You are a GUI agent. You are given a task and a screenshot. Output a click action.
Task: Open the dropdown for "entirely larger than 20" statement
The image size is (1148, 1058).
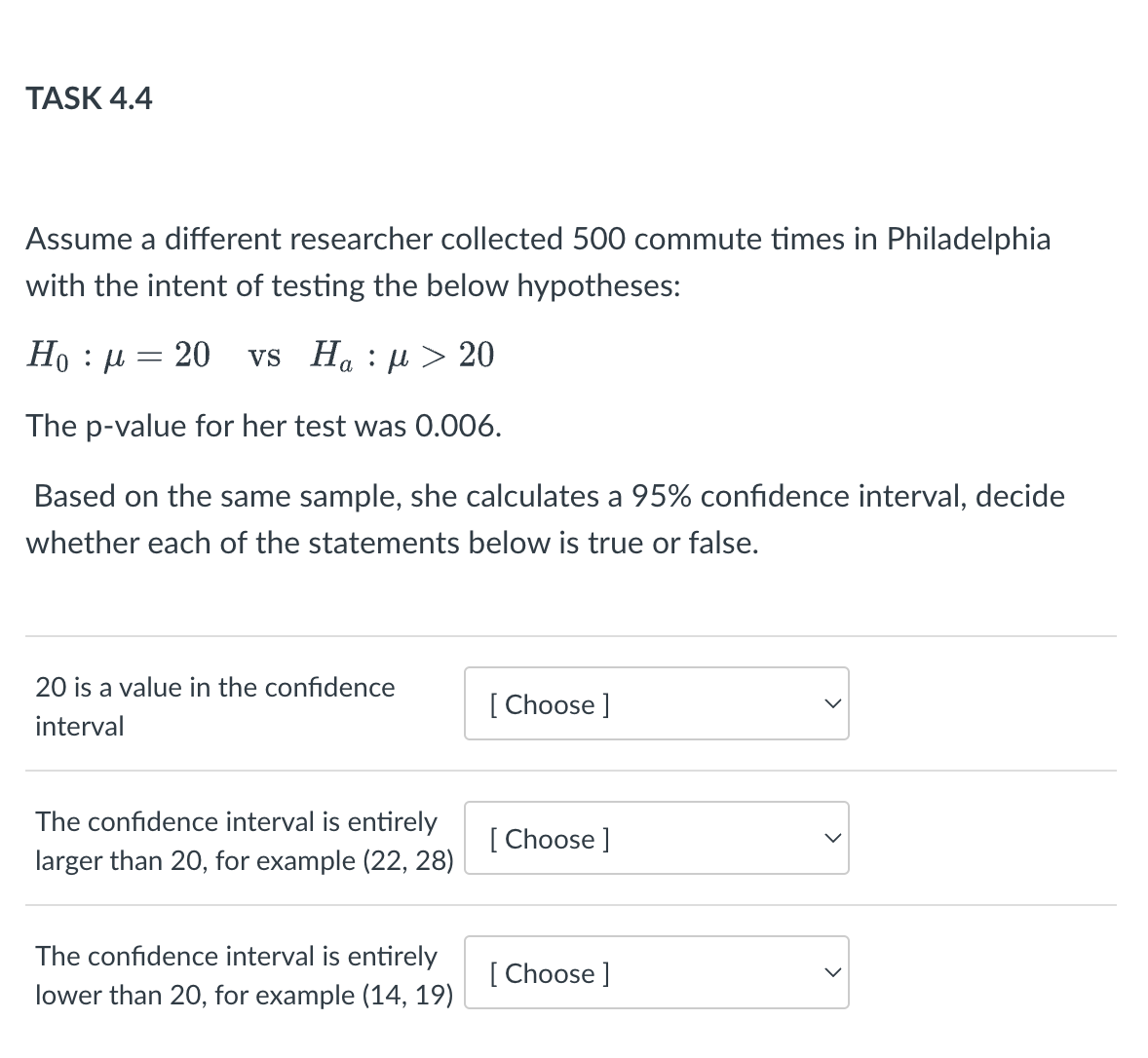point(656,838)
